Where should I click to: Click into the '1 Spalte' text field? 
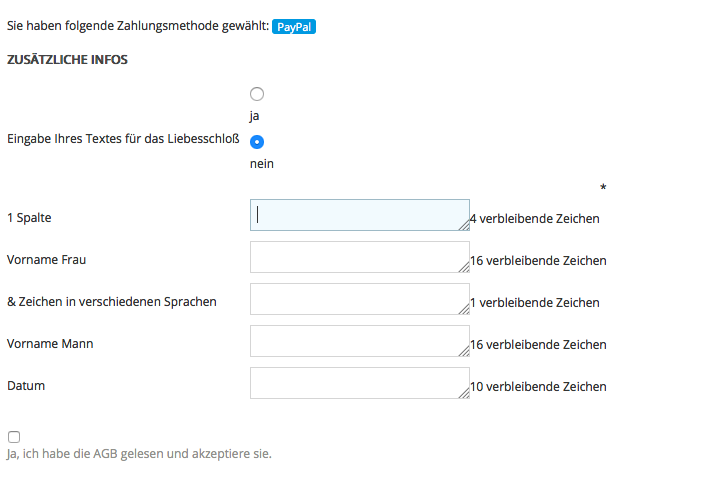click(x=359, y=215)
